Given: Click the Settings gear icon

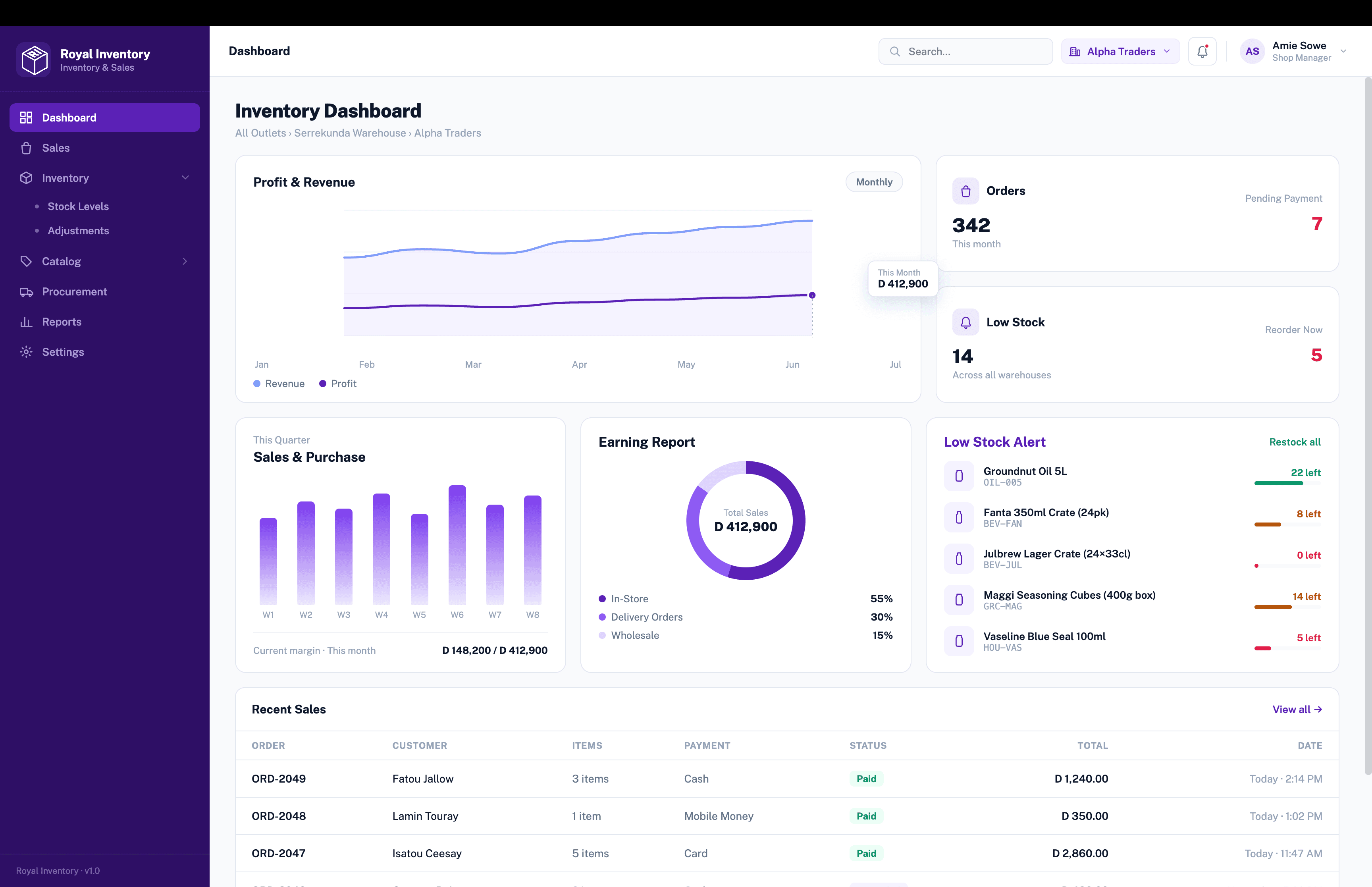Looking at the screenshot, I should pos(26,352).
